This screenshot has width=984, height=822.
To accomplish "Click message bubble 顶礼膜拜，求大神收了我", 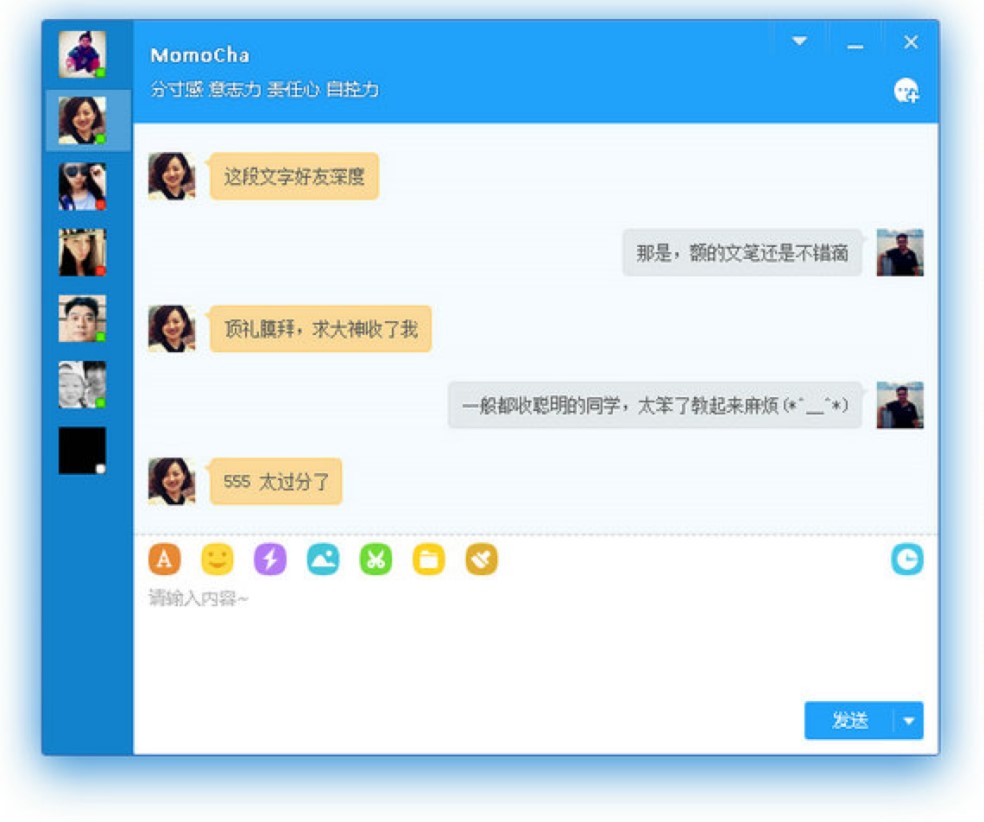I will pos(321,329).
